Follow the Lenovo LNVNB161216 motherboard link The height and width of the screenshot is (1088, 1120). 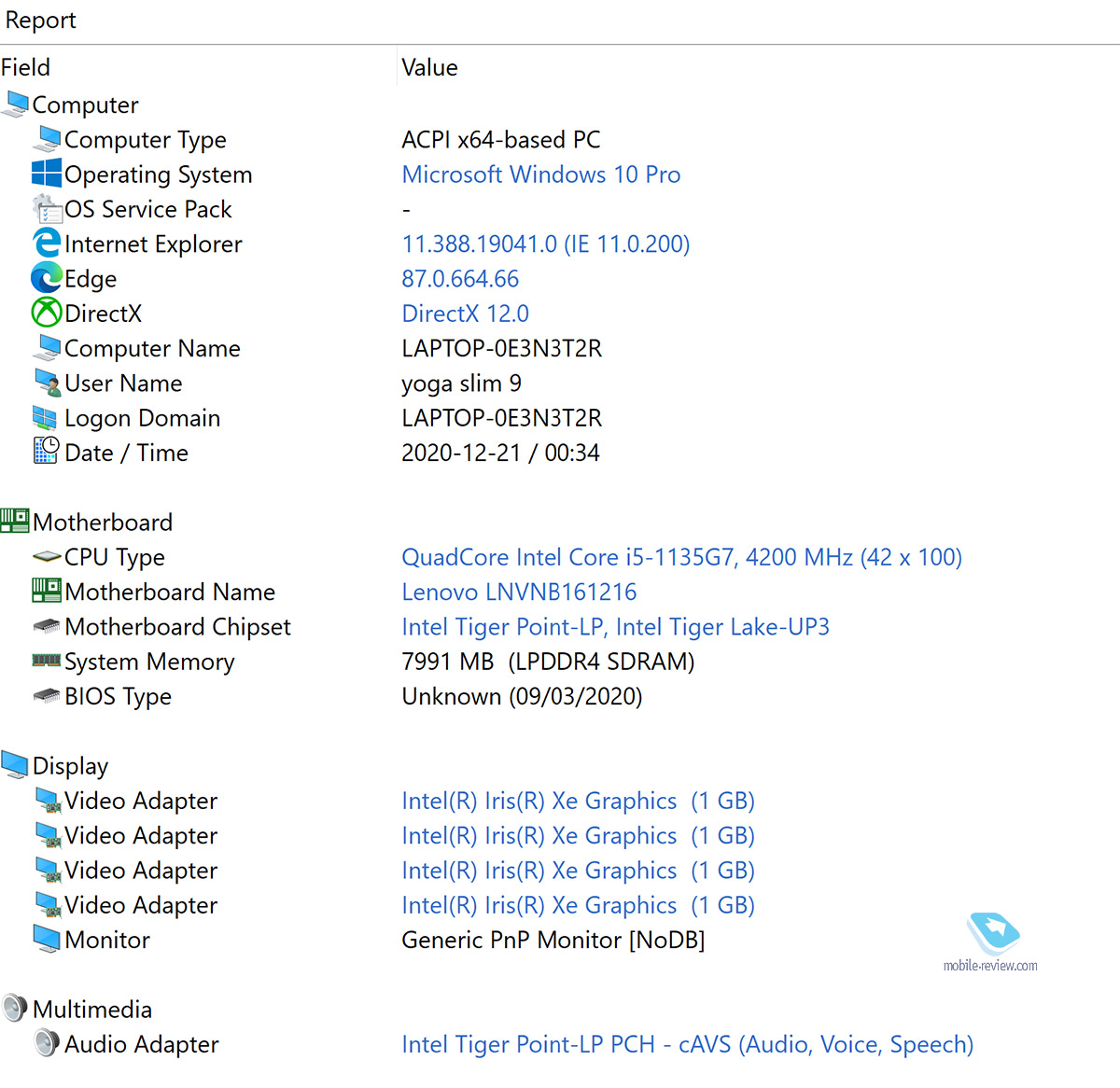(518, 592)
